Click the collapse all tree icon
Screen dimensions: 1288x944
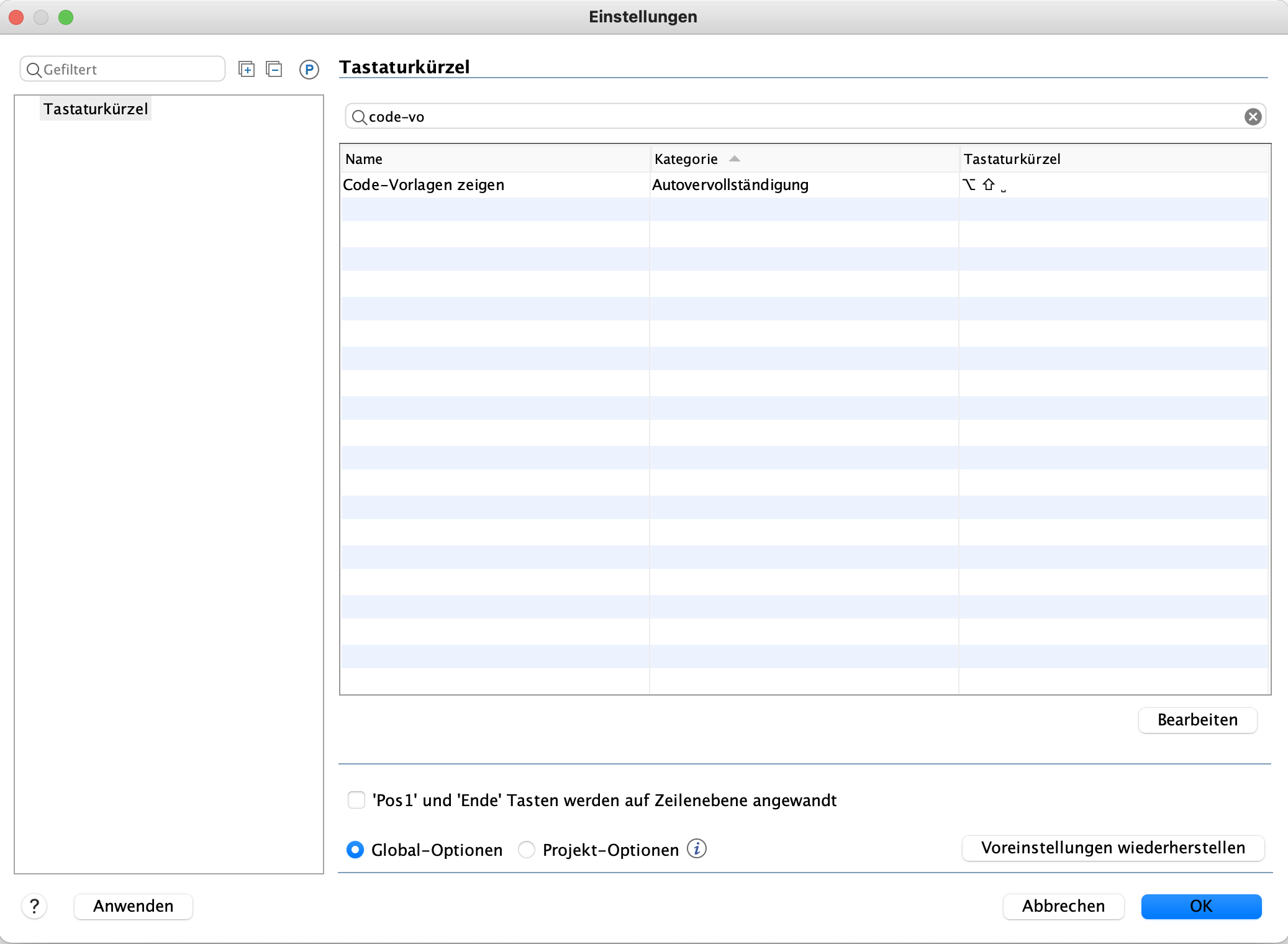(274, 69)
